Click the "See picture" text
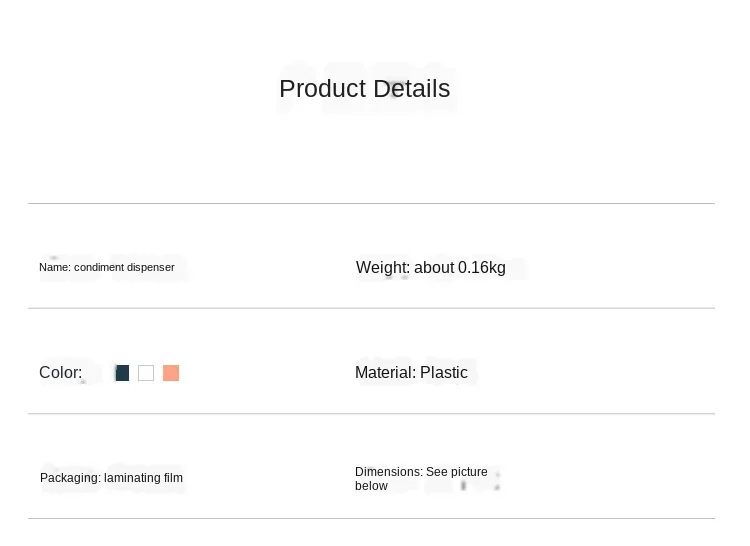The height and width of the screenshot is (546, 750). (457, 472)
